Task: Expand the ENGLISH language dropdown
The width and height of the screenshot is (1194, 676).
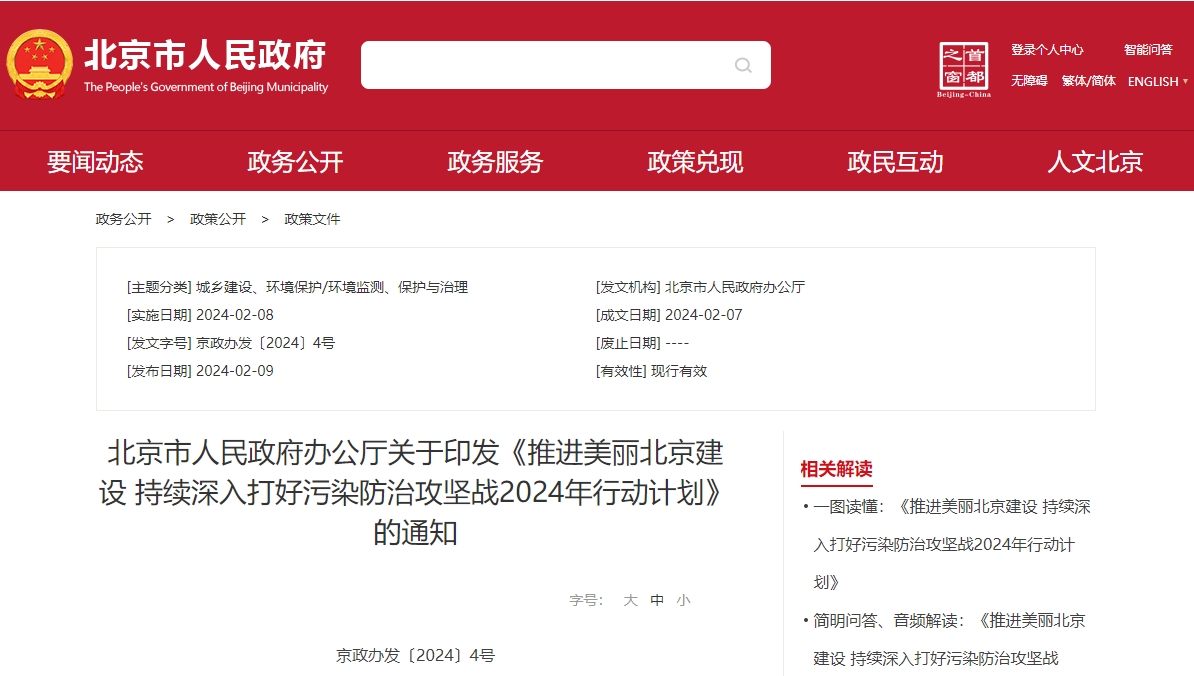Action: 1157,81
